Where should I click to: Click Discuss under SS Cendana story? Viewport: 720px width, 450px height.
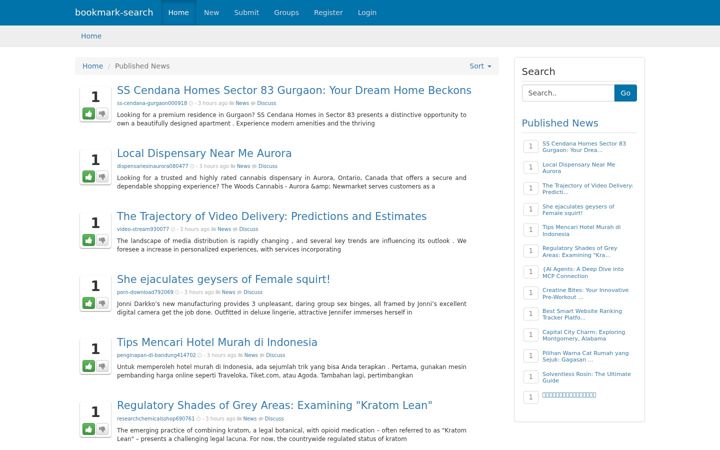point(266,103)
